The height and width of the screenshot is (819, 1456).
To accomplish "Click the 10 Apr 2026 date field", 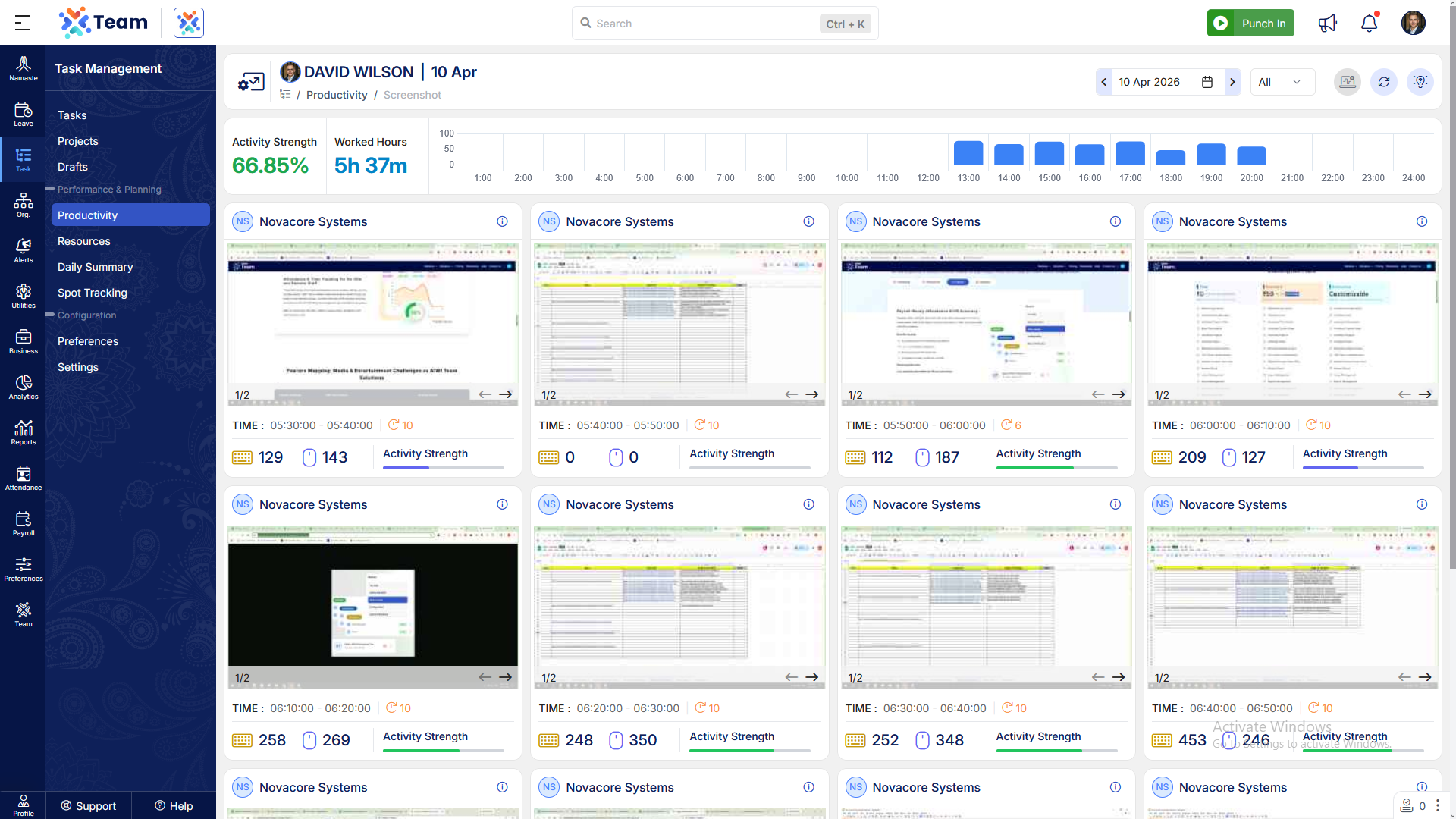I will click(1169, 82).
